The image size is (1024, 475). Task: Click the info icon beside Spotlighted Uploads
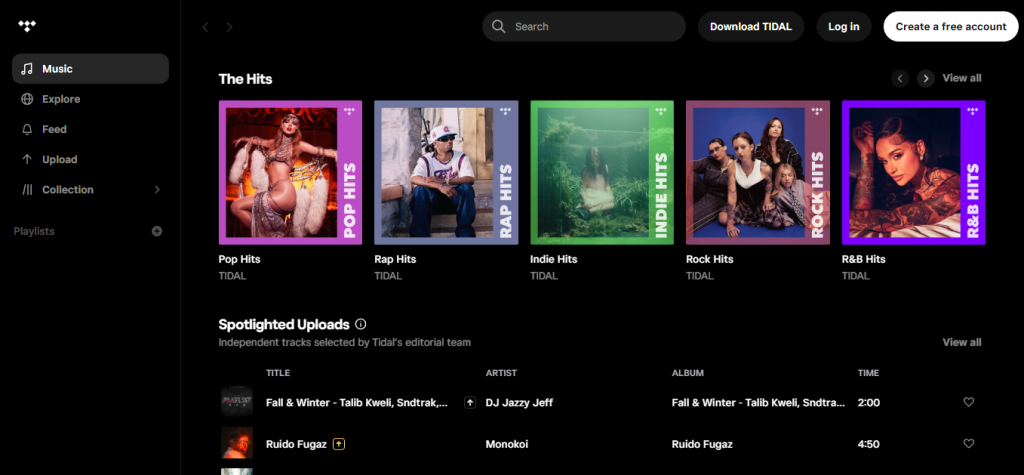361,324
